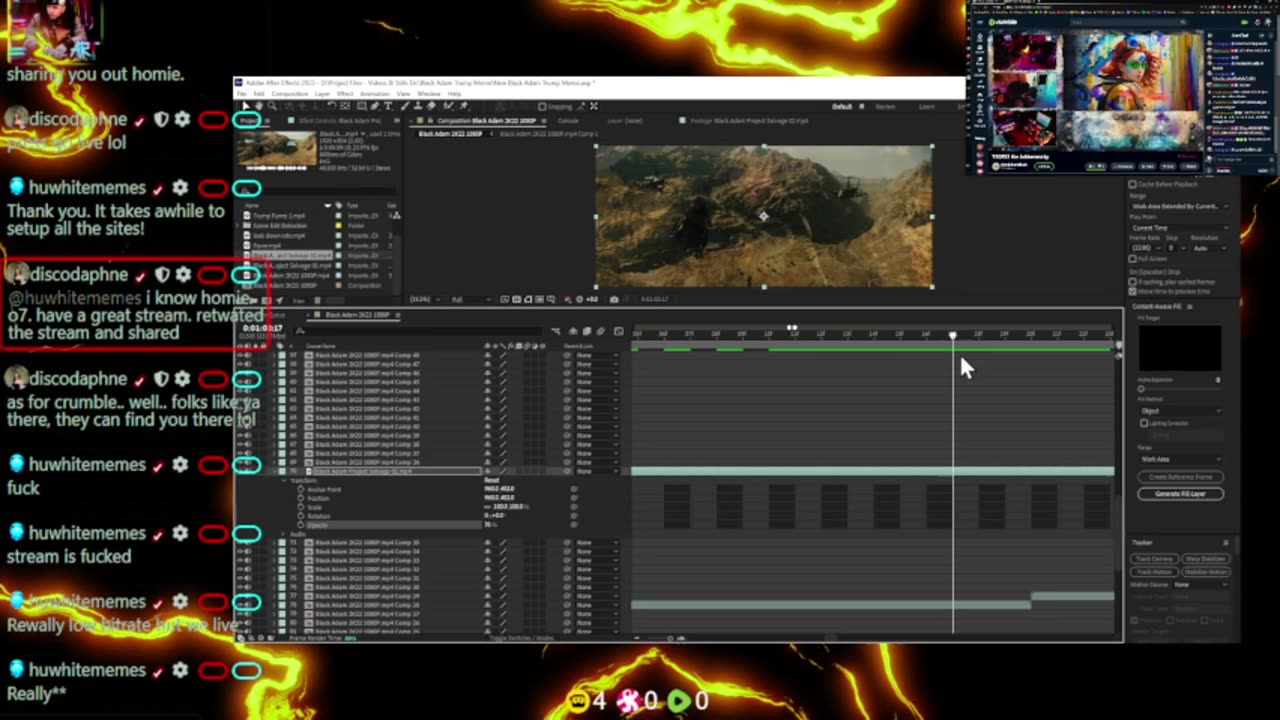This screenshot has height=720, width=1280.
Task: Click the timeline graph editor icon
Action: (x=618, y=331)
